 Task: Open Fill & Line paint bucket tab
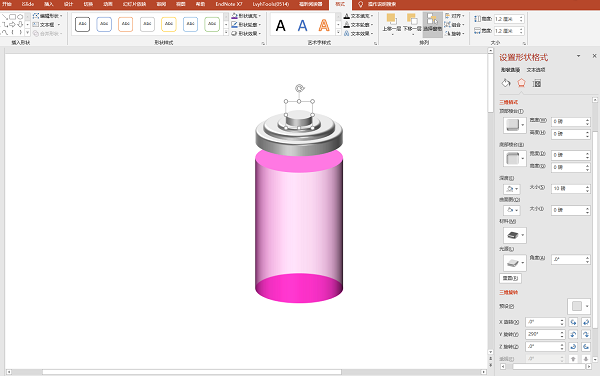(506, 83)
